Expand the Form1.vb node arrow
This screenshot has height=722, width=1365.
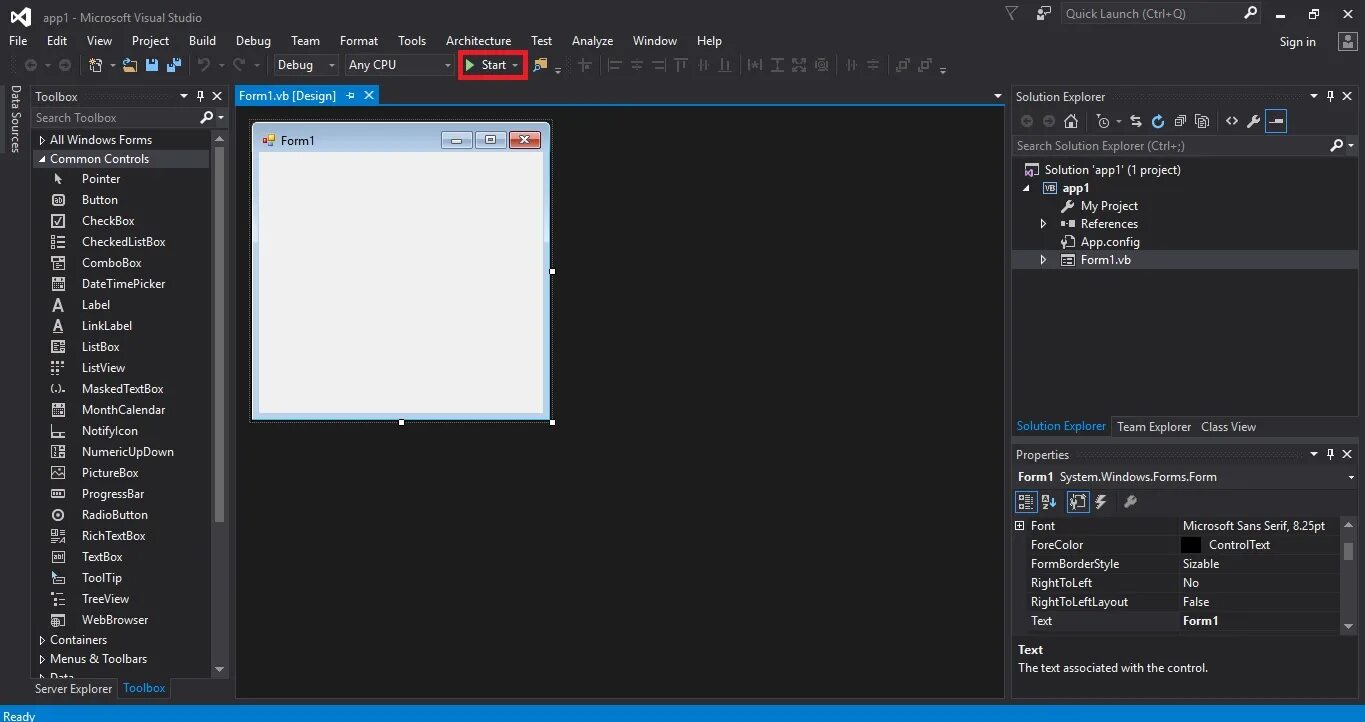coord(1043,260)
